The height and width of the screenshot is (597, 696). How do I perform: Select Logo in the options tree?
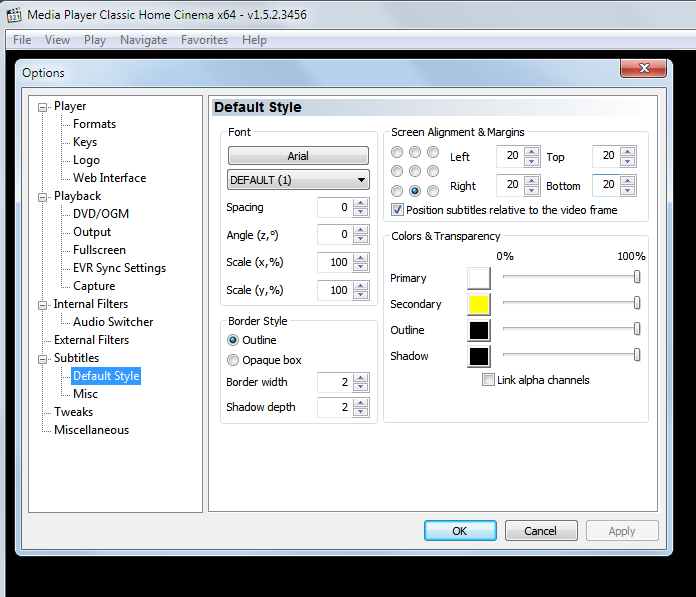pyautogui.click(x=86, y=160)
